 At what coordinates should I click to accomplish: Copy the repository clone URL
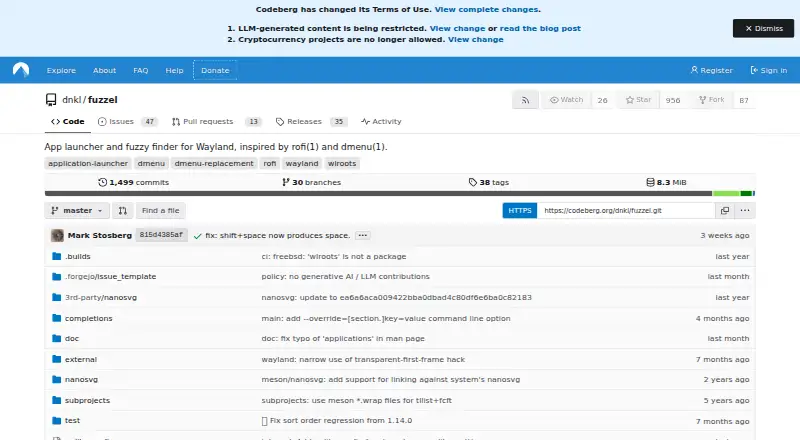tap(724, 210)
